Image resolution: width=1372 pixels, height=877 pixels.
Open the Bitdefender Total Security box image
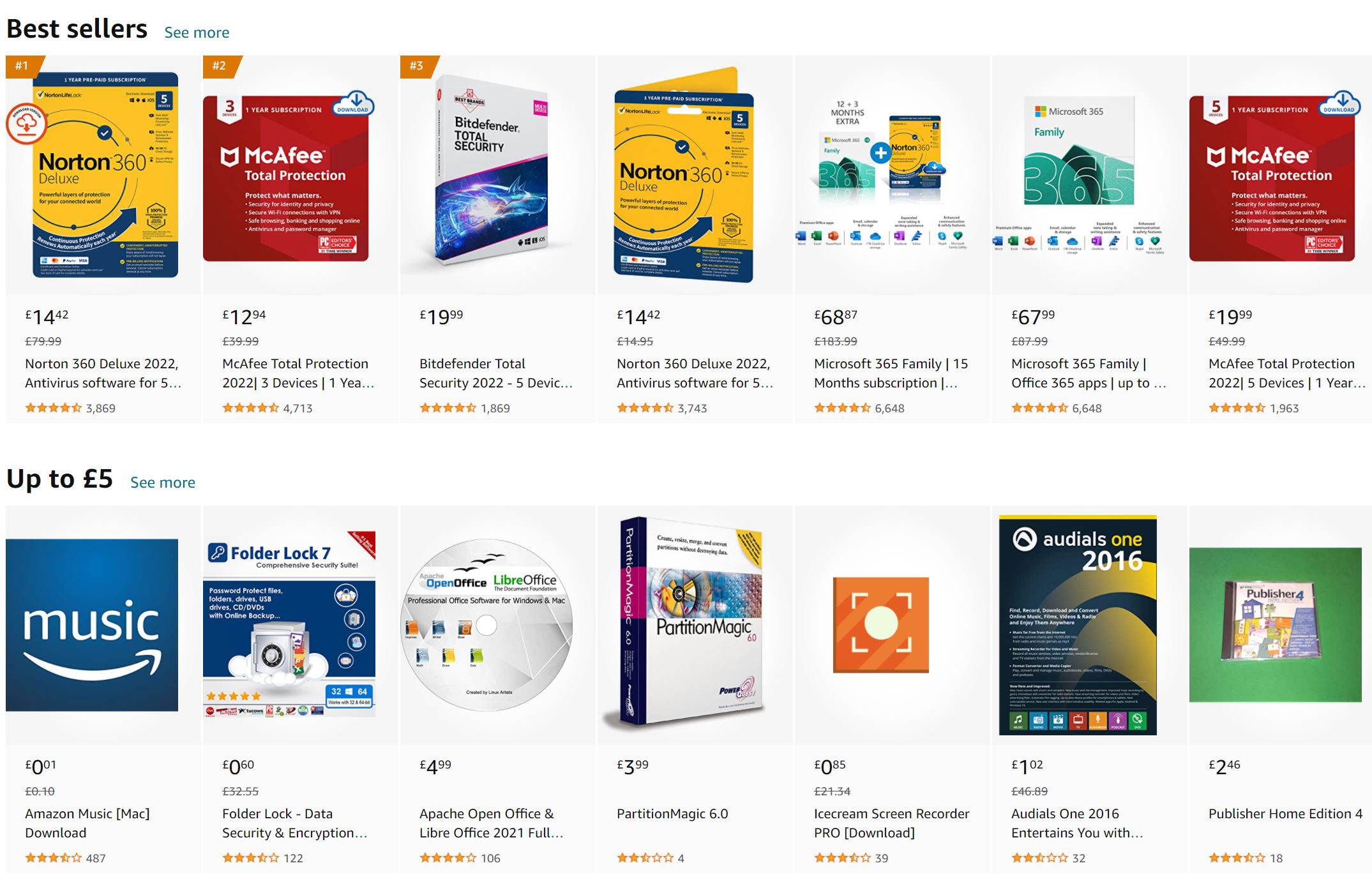tap(492, 171)
